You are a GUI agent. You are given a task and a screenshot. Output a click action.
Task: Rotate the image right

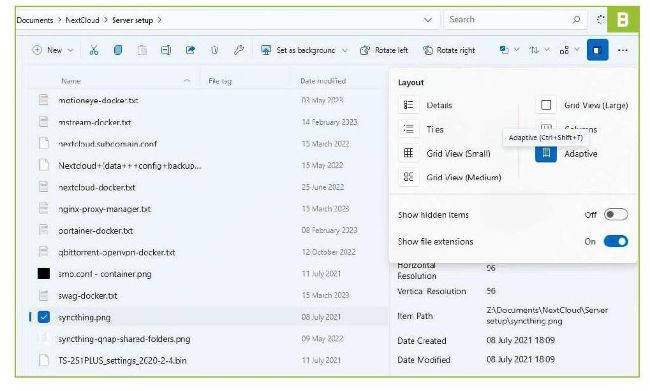click(x=449, y=51)
